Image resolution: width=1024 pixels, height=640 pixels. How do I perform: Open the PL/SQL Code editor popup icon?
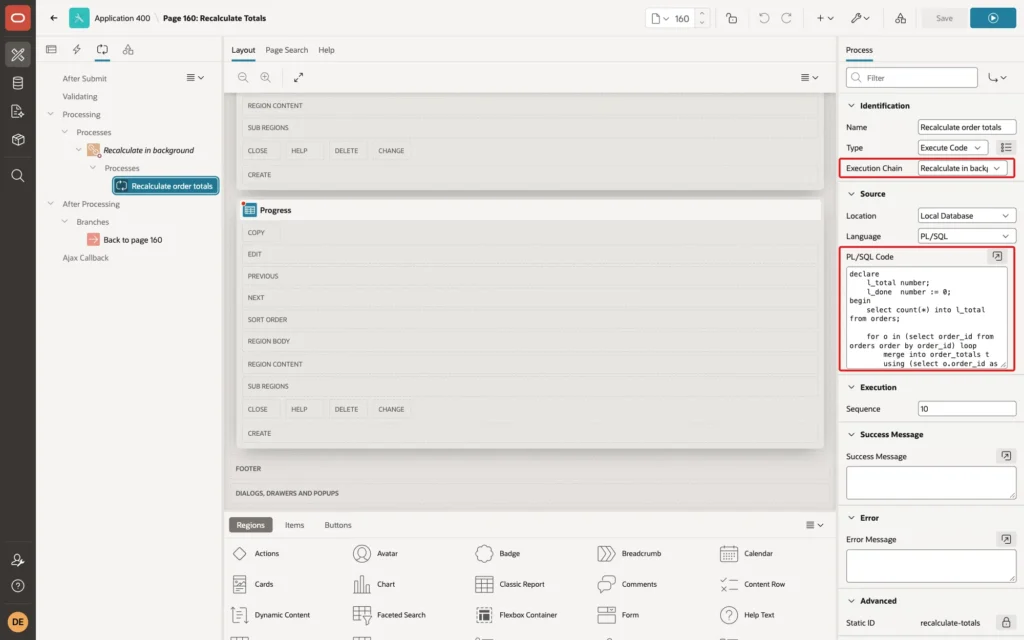click(x=997, y=257)
